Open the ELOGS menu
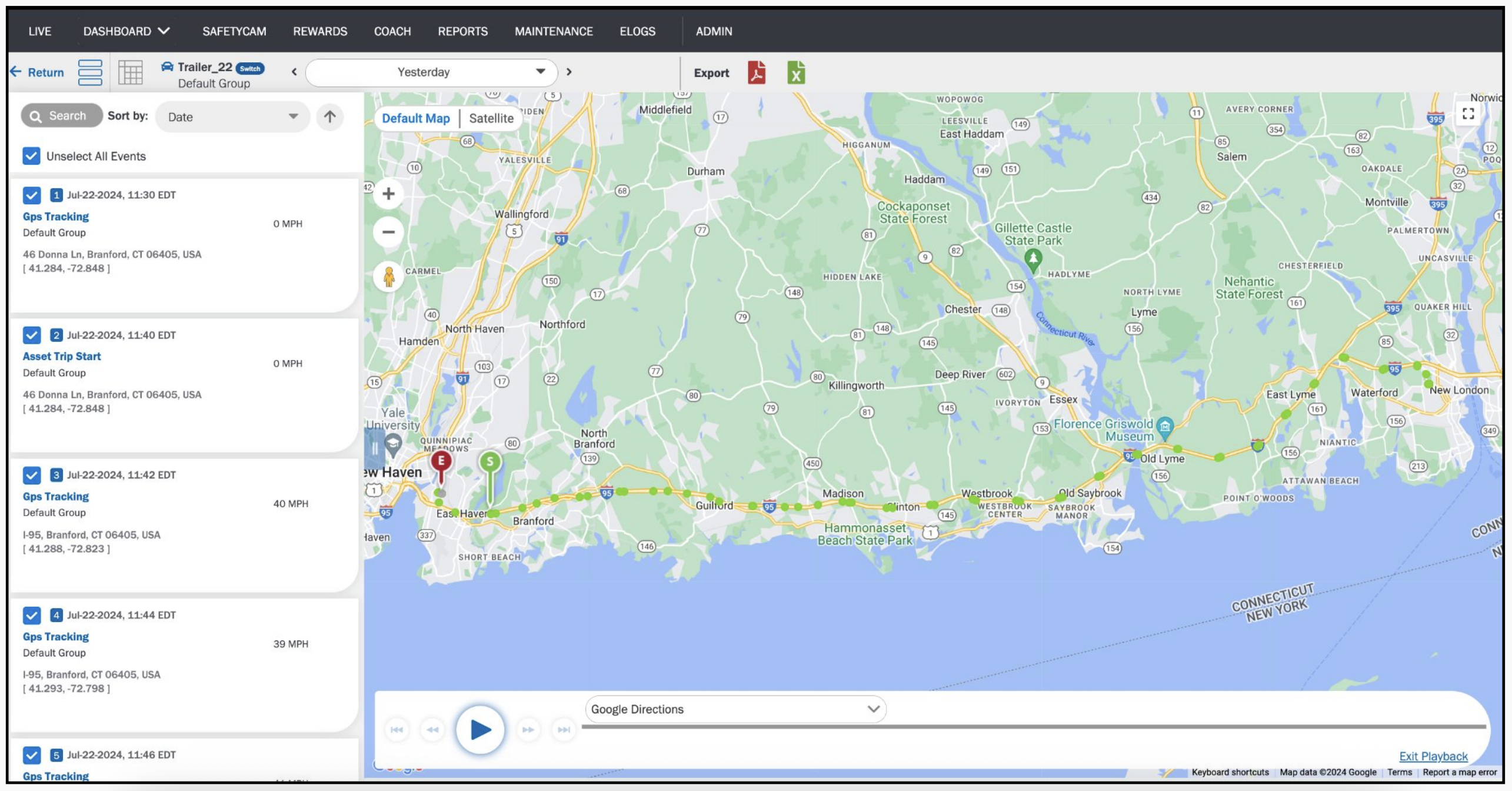Screen dimensions: 1512x791 point(637,31)
